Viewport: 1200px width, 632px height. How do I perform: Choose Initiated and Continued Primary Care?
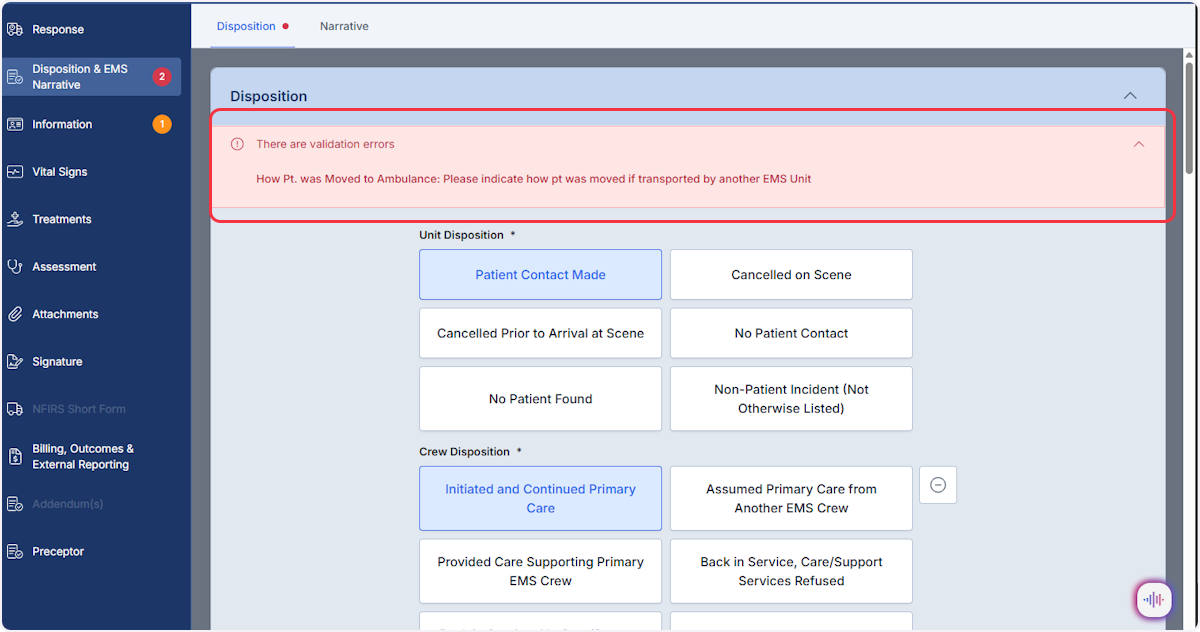pyautogui.click(x=541, y=498)
